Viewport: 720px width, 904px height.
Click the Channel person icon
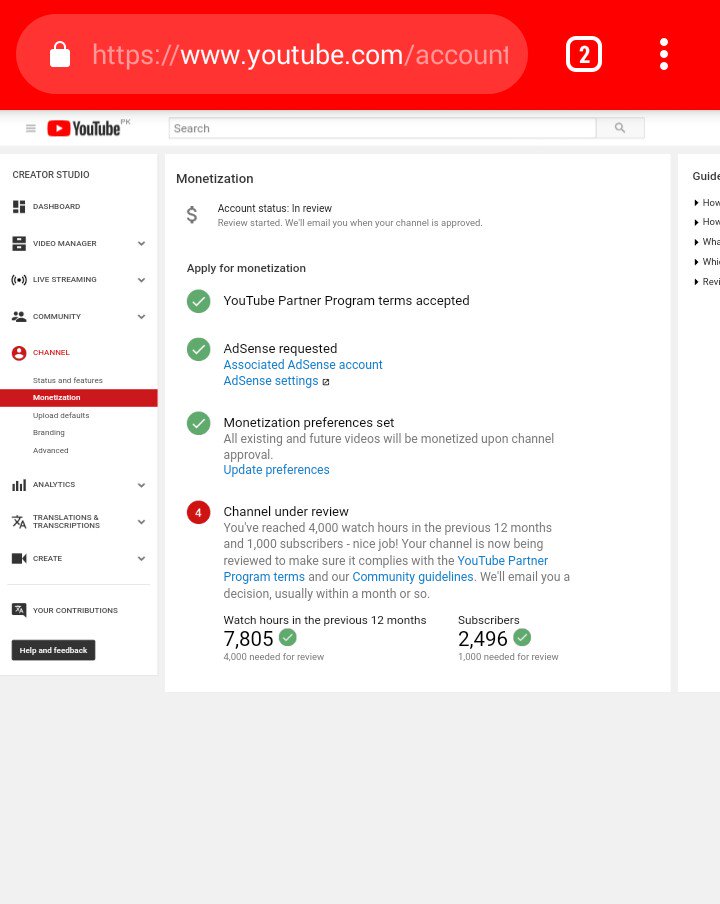(19, 353)
